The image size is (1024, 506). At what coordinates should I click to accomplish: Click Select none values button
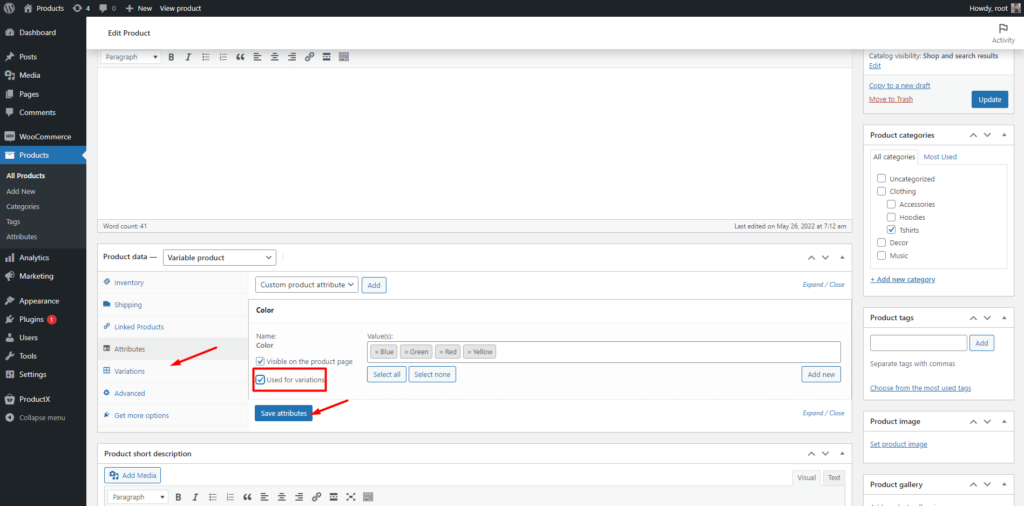tap(432, 375)
